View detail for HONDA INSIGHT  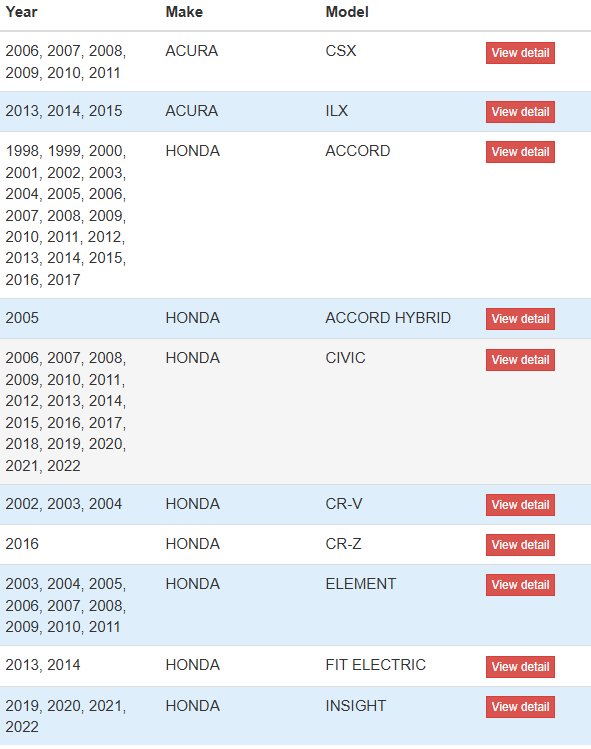520,706
